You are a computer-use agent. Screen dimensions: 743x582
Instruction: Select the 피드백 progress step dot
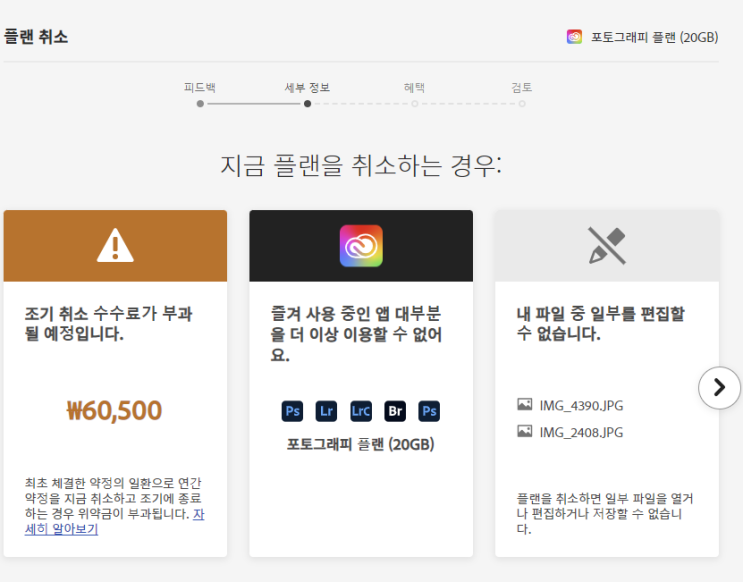click(200, 104)
